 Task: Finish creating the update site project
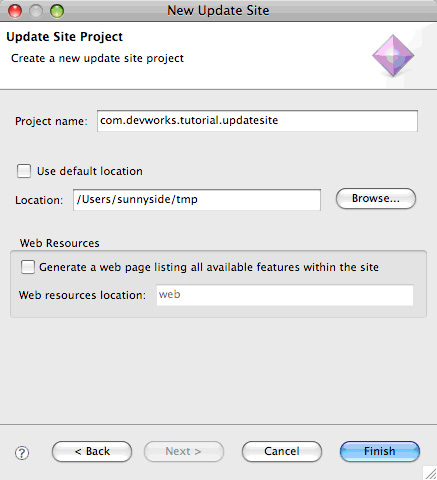coord(380,451)
